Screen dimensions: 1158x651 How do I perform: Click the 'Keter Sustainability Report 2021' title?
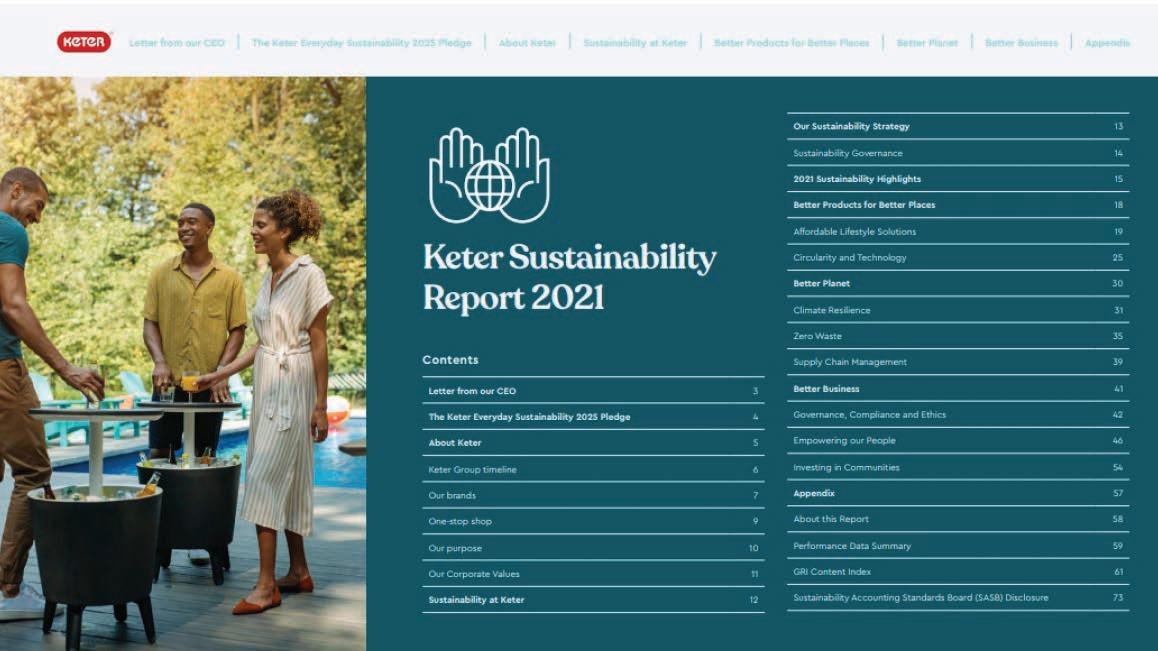click(569, 277)
